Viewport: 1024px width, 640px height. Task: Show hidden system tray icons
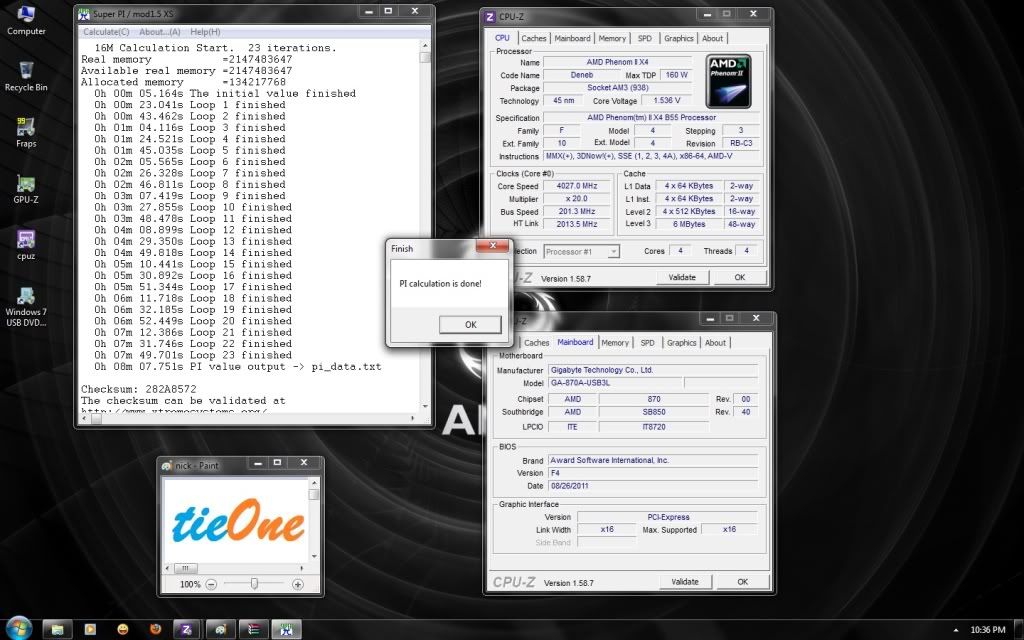[956, 630]
